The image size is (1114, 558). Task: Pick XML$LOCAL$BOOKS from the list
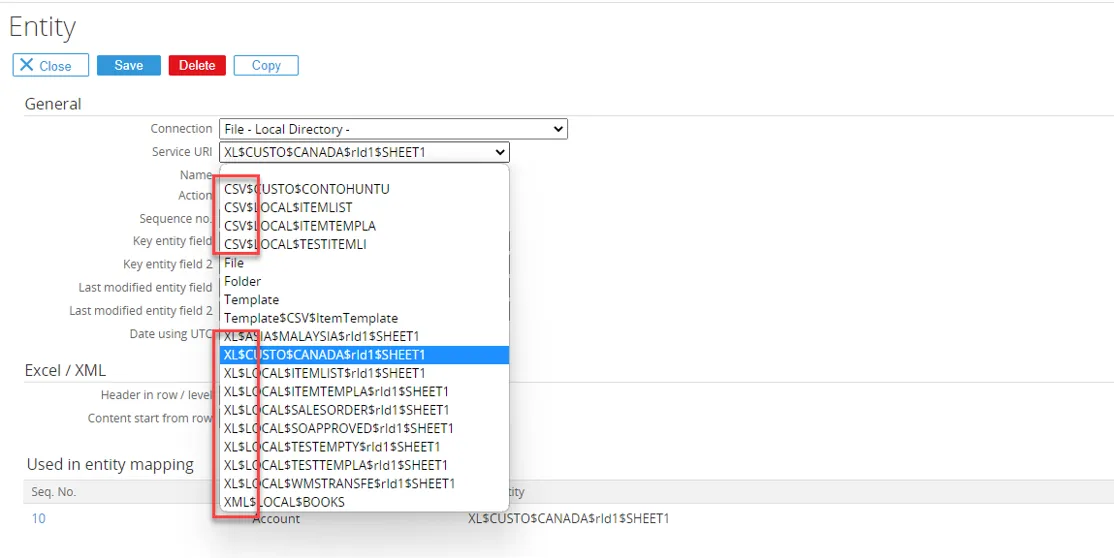click(284, 502)
